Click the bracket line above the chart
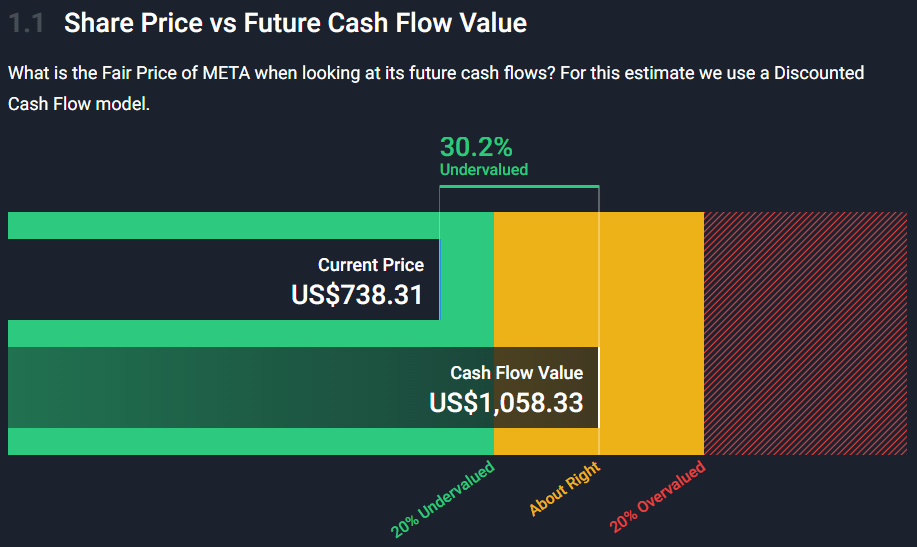The image size is (917, 547). [x=519, y=187]
